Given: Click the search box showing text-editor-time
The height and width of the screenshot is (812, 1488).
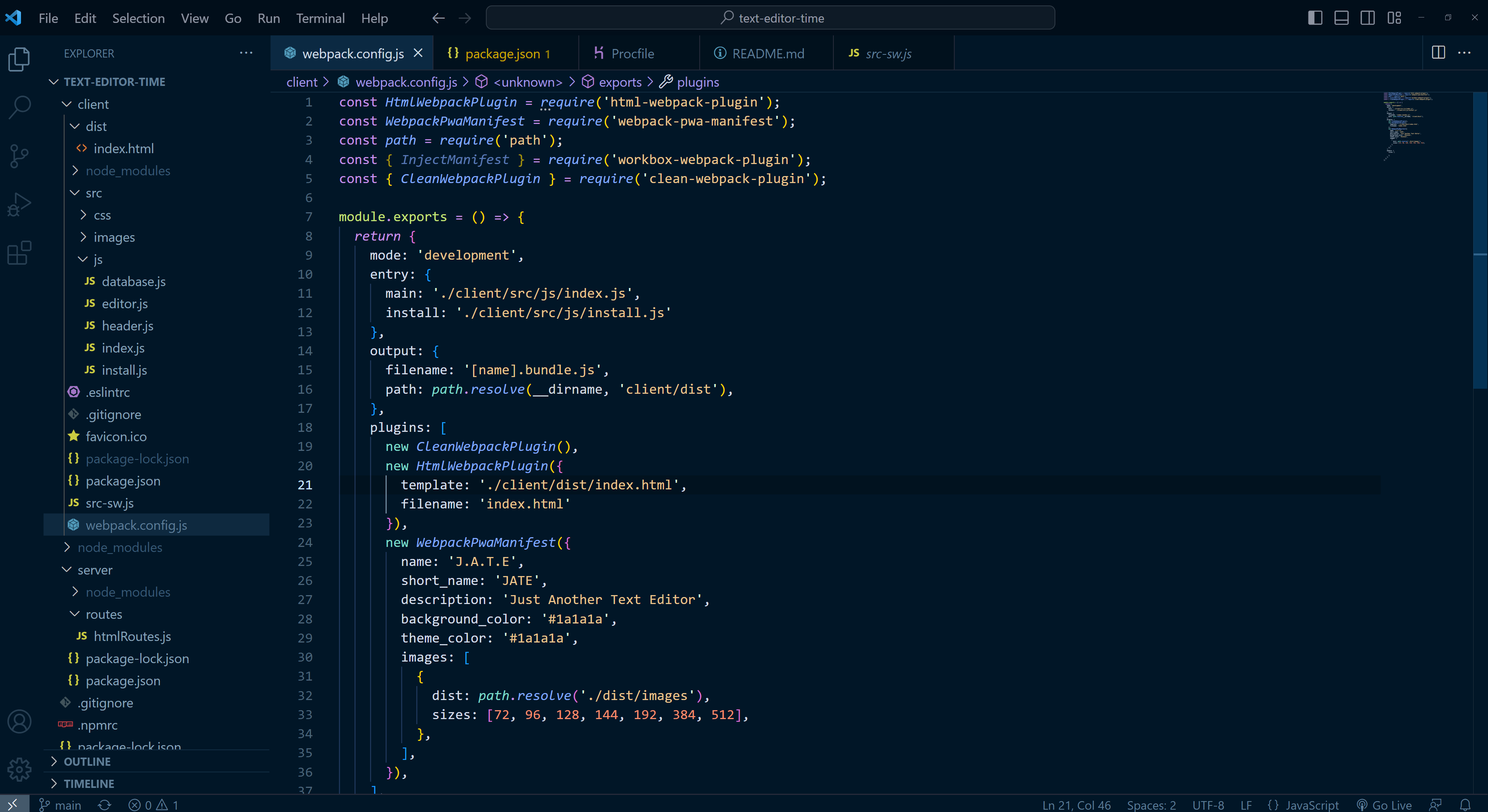Looking at the screenshot, I should click(x=770, y=18).
